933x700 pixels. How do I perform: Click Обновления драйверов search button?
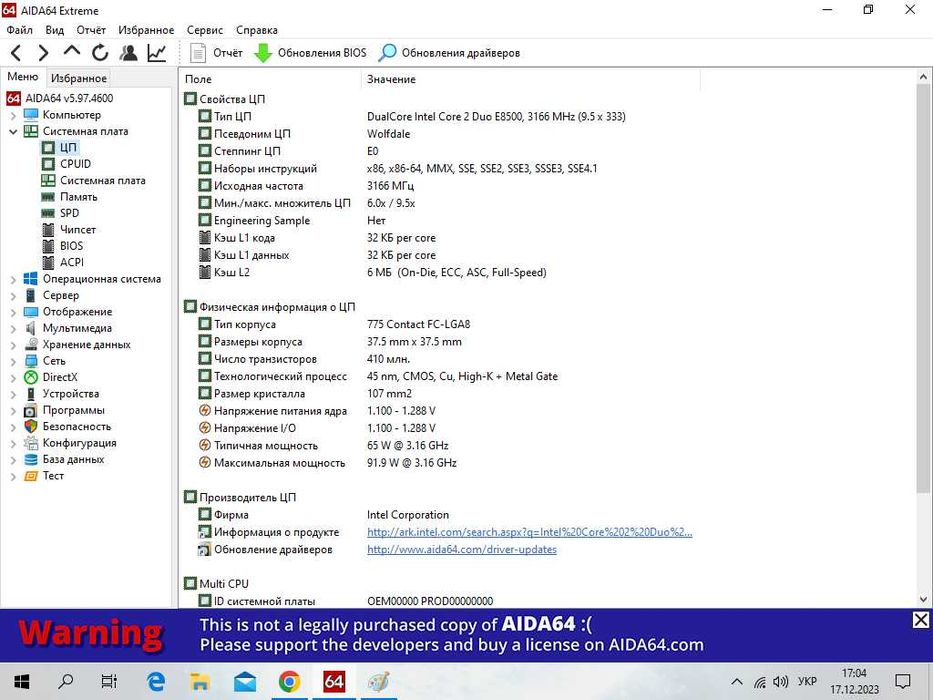449,53
